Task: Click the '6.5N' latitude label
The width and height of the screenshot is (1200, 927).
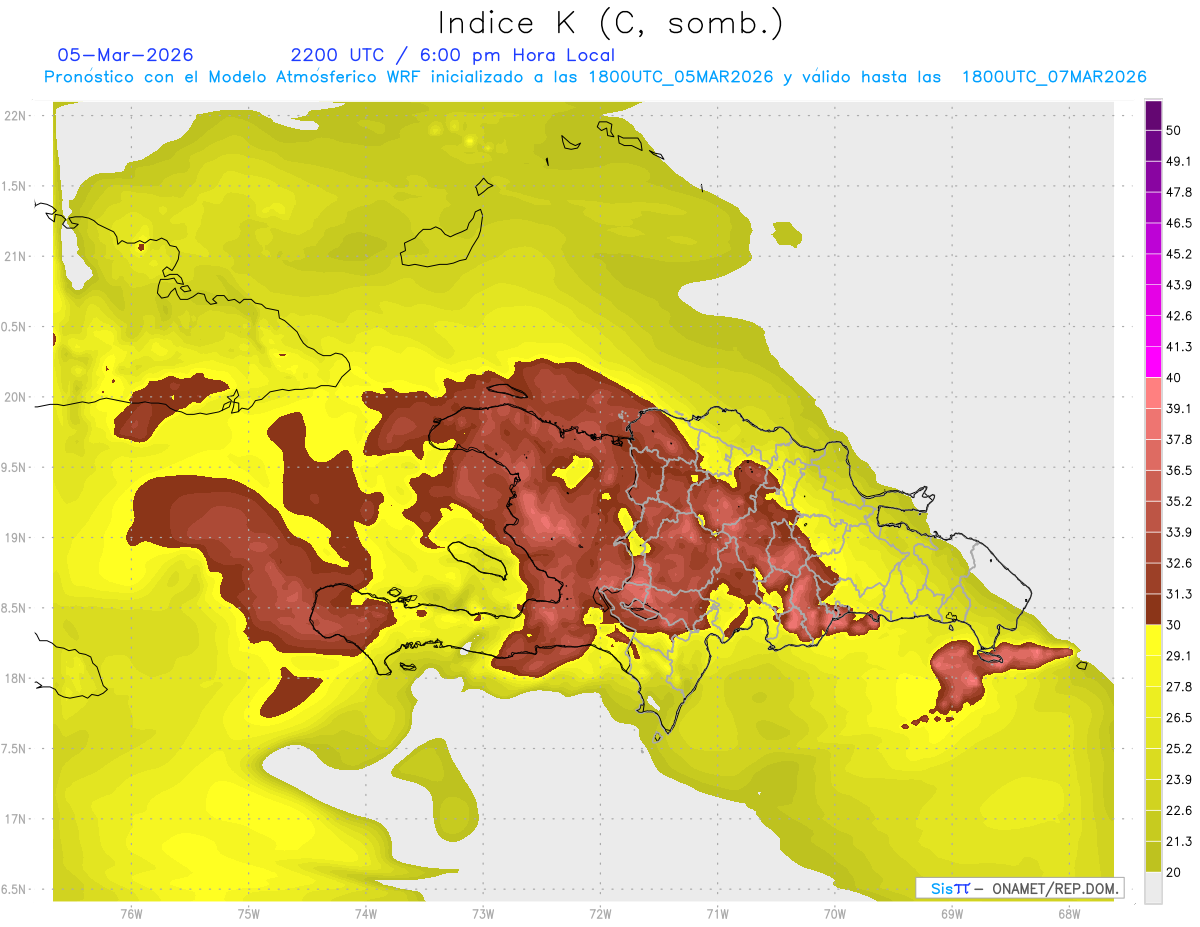Action: pyautogui.click(x=14, y=889)
